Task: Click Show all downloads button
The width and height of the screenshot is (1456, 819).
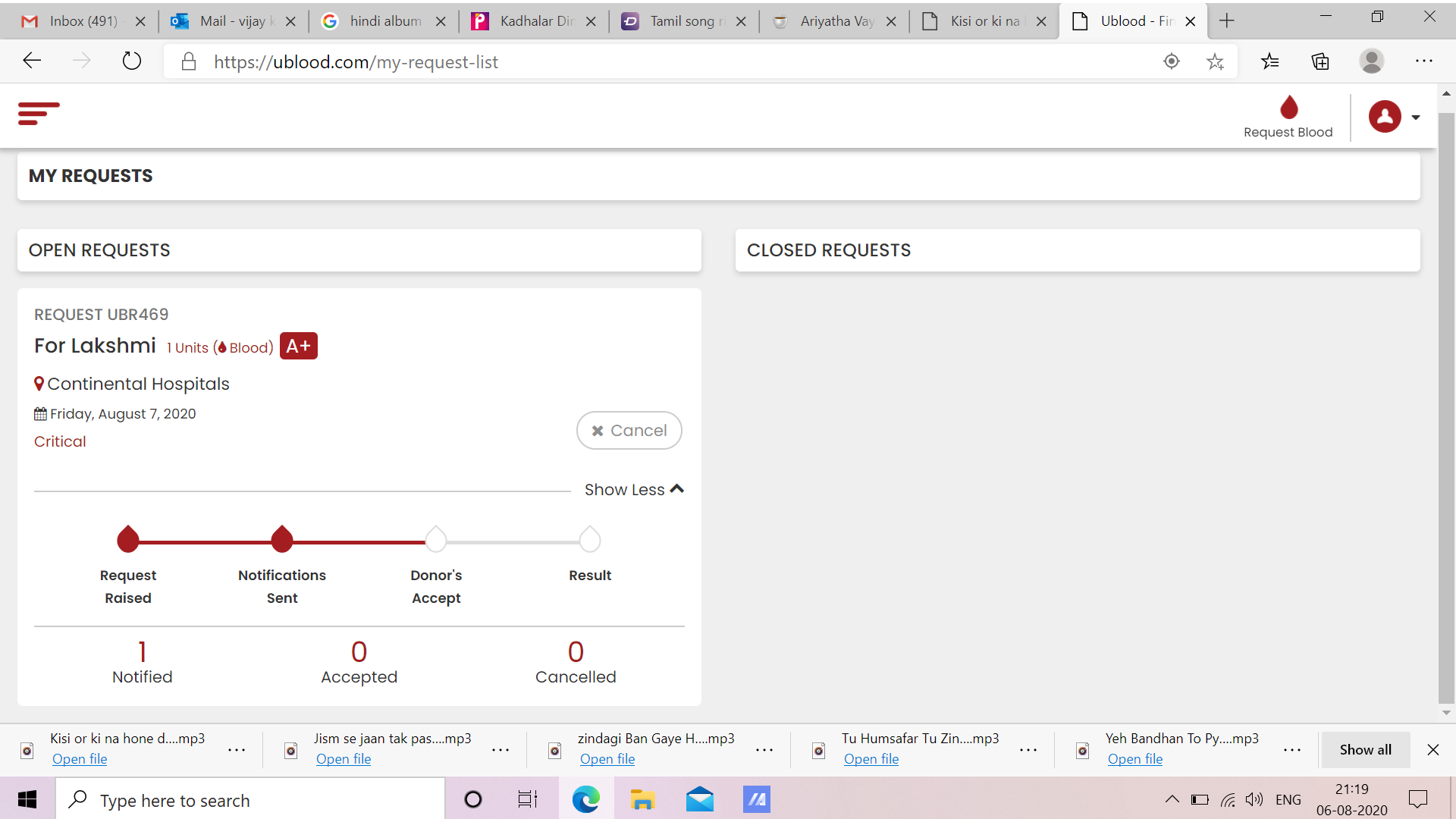Action: pyautogui.click(x=1365, y=750)
